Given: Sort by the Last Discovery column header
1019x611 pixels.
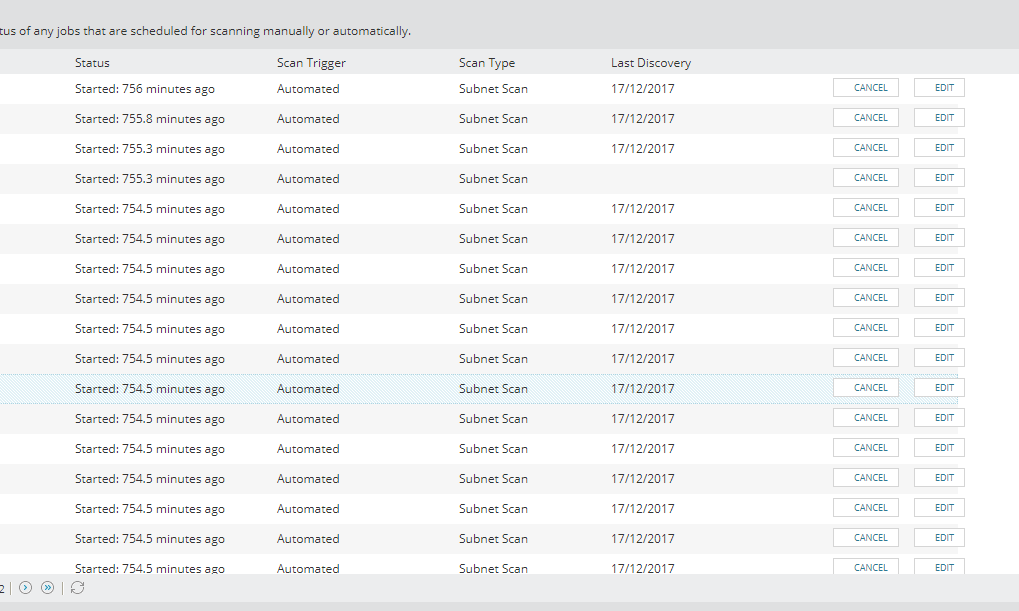Looking at the screenshot, I should tap(651, 63).
